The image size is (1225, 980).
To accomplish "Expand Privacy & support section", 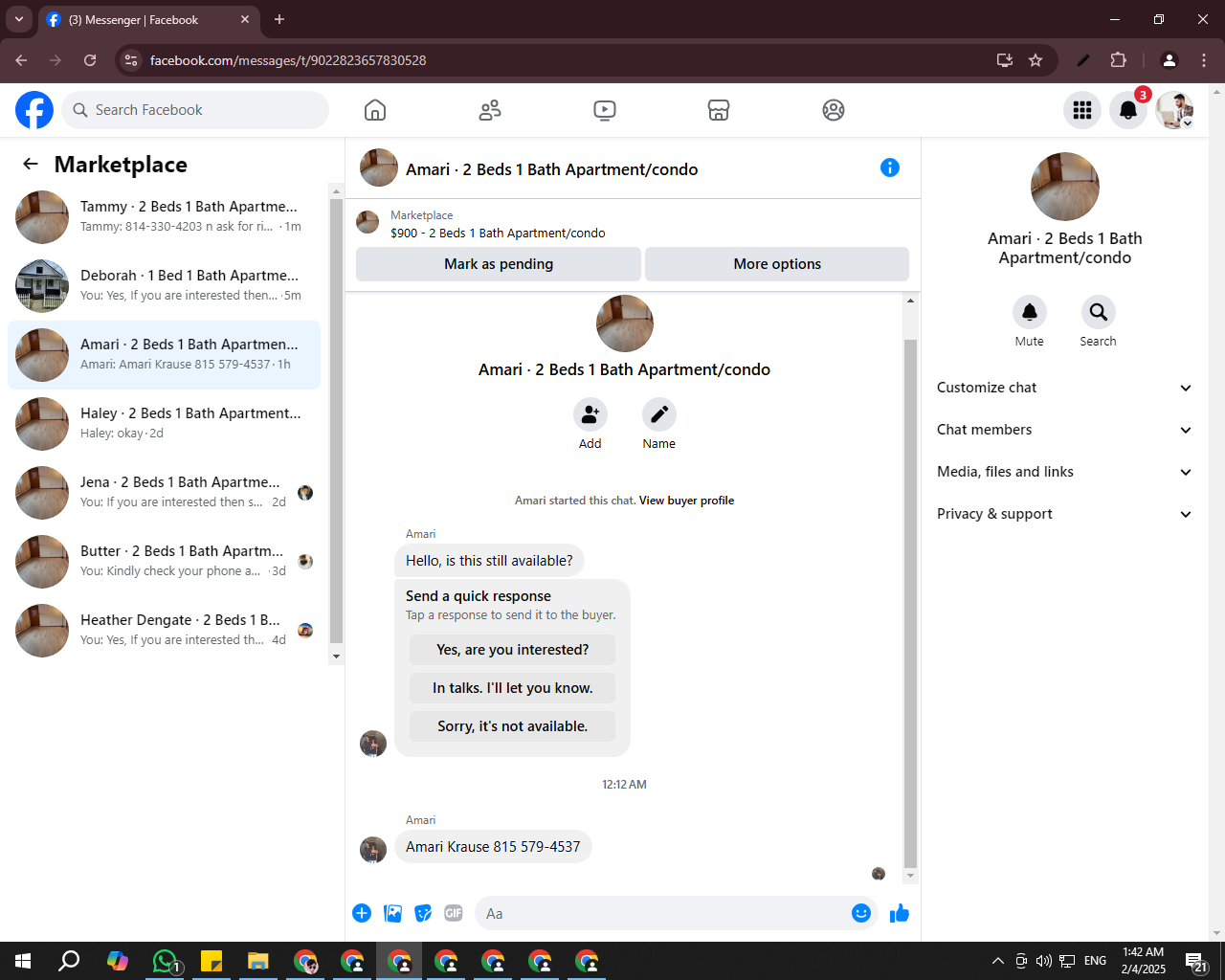I will coord(1065,514).
